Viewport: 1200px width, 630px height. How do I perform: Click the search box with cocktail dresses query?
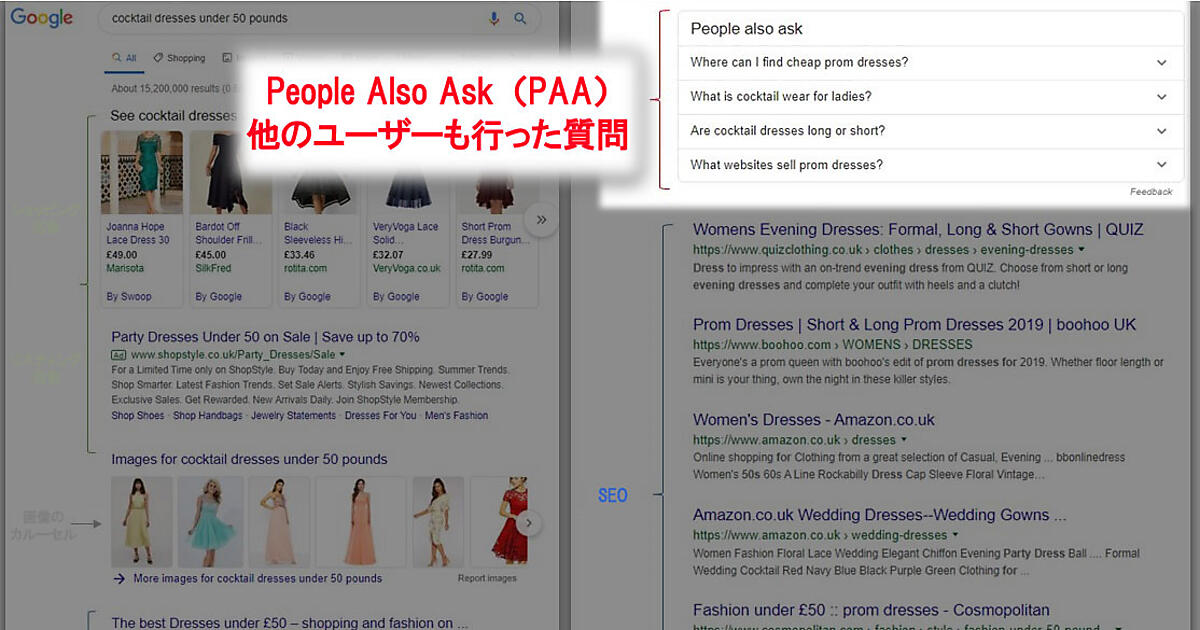click(x=318, y=18)
